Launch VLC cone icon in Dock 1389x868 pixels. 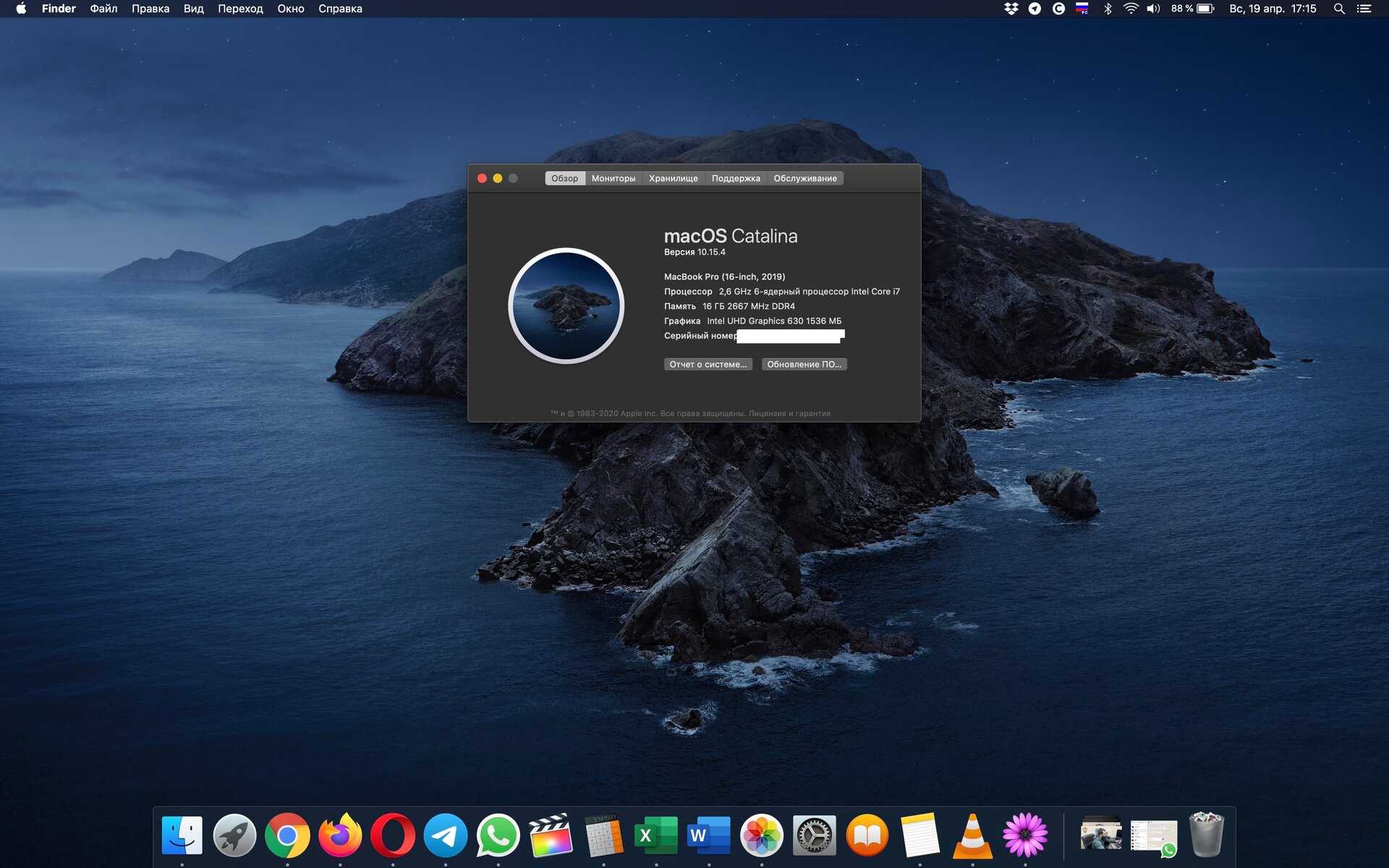pos(972,835)
